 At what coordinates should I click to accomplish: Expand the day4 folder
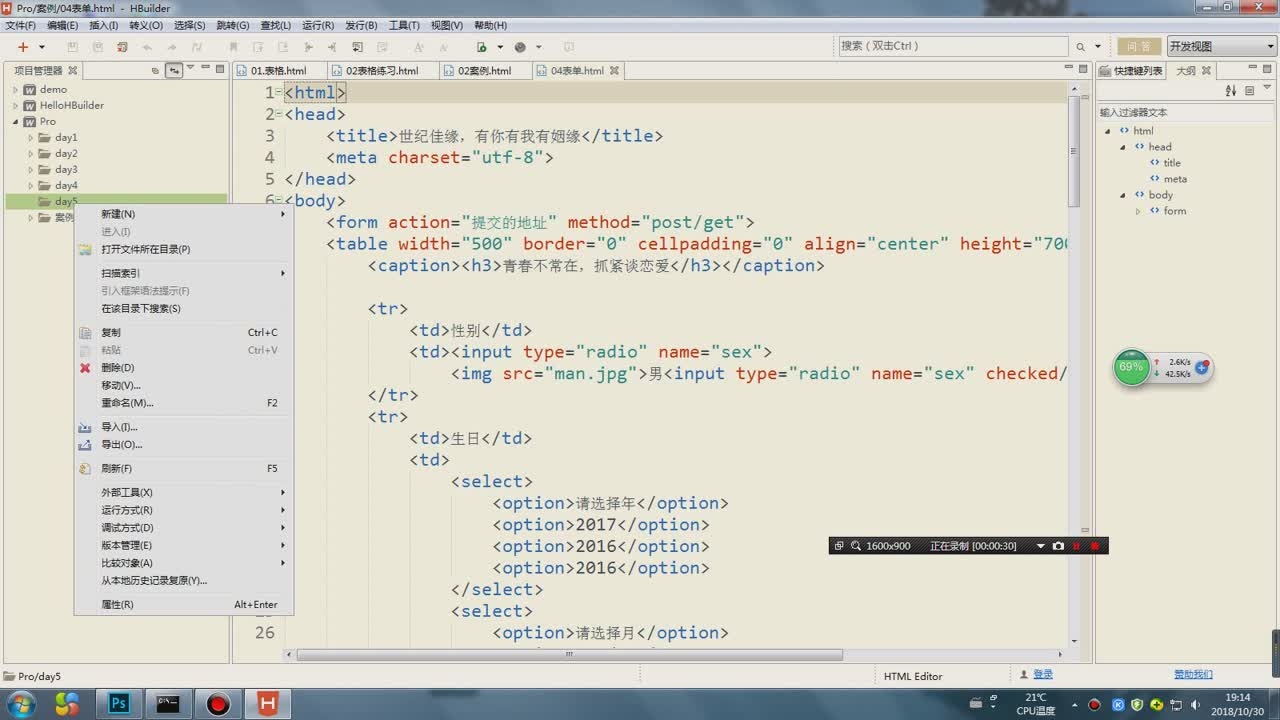coord(31,186)
